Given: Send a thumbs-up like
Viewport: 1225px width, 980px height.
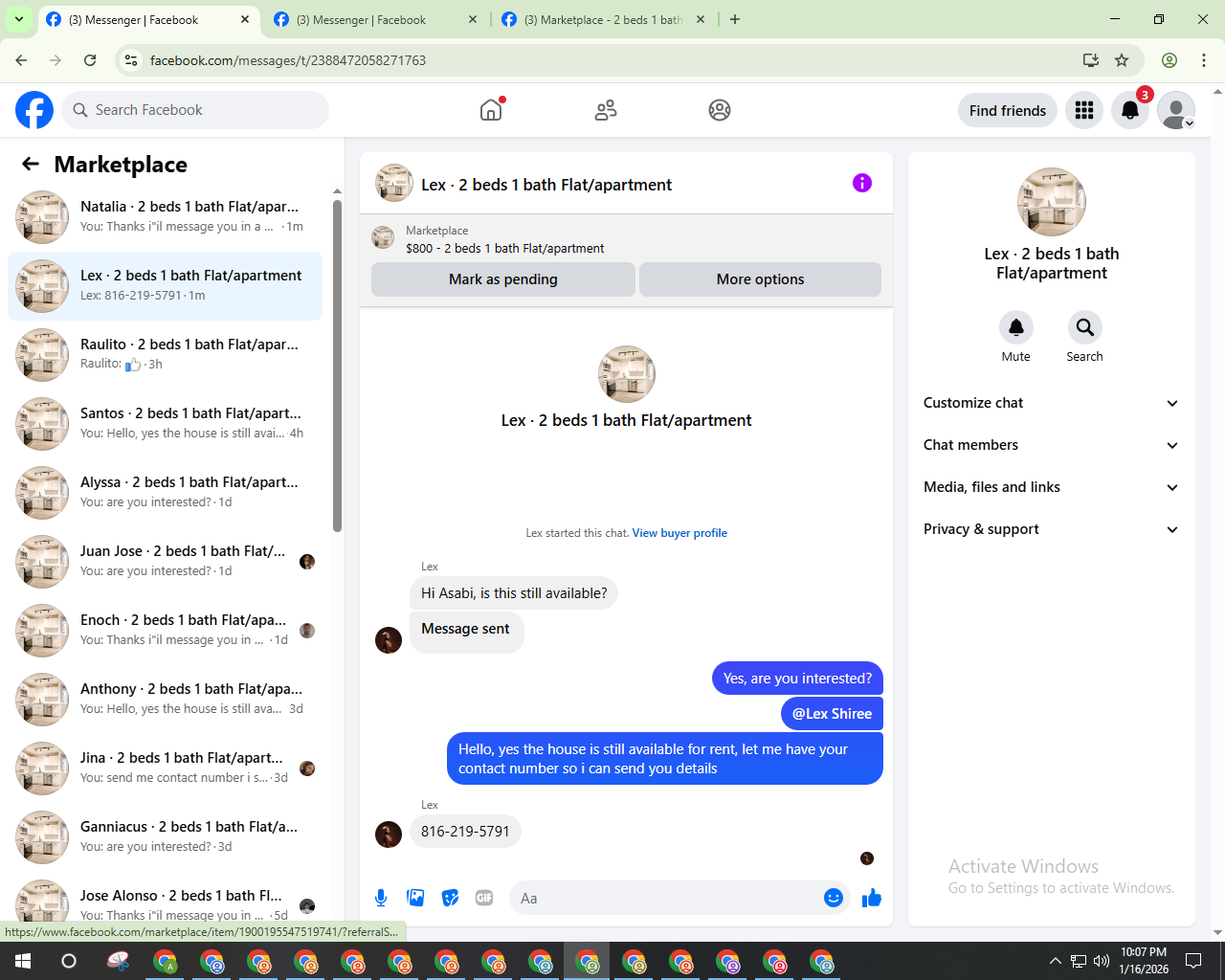Looking at the screenshot, I should point(872,898).
